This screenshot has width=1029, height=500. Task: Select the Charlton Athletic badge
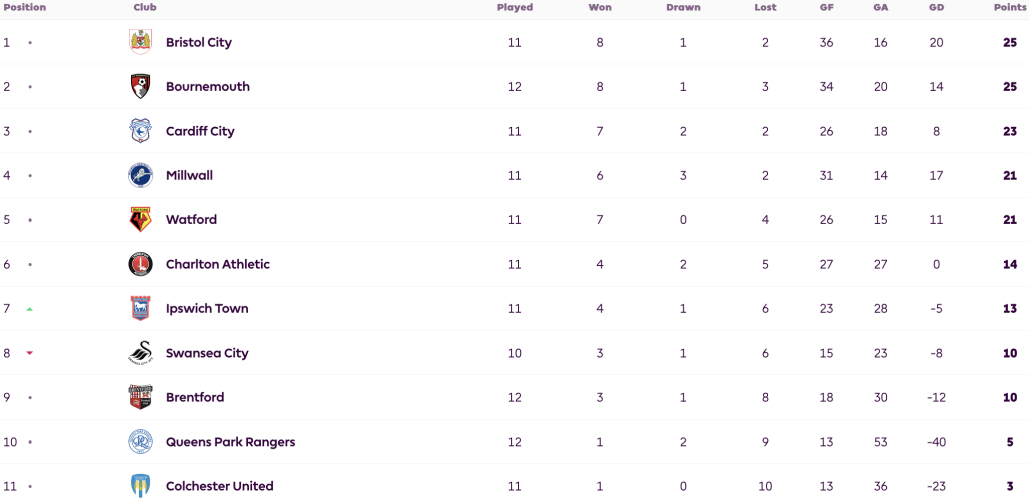tap(140, 264)
